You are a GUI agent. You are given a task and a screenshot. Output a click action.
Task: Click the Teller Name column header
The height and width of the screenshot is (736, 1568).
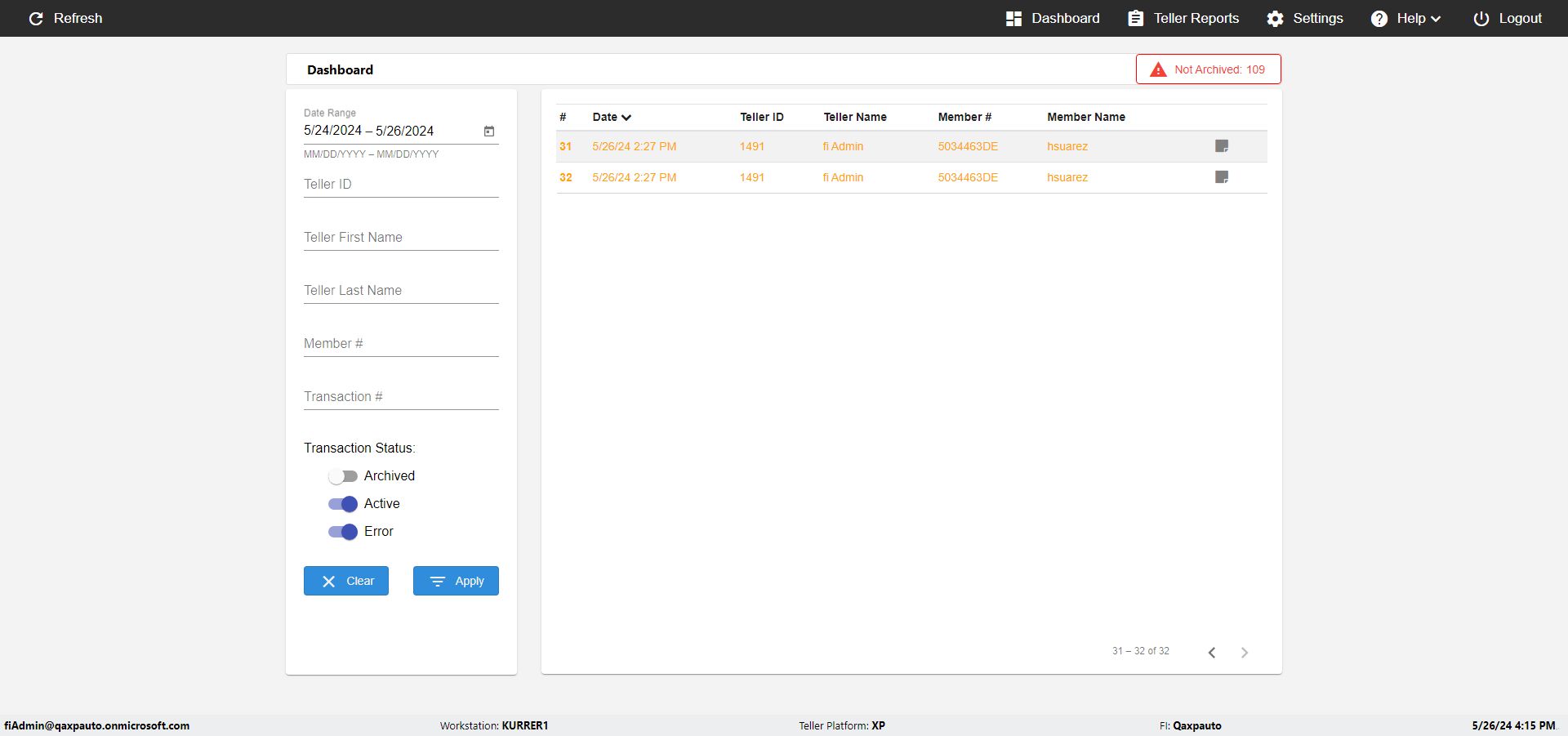(855, 117)
